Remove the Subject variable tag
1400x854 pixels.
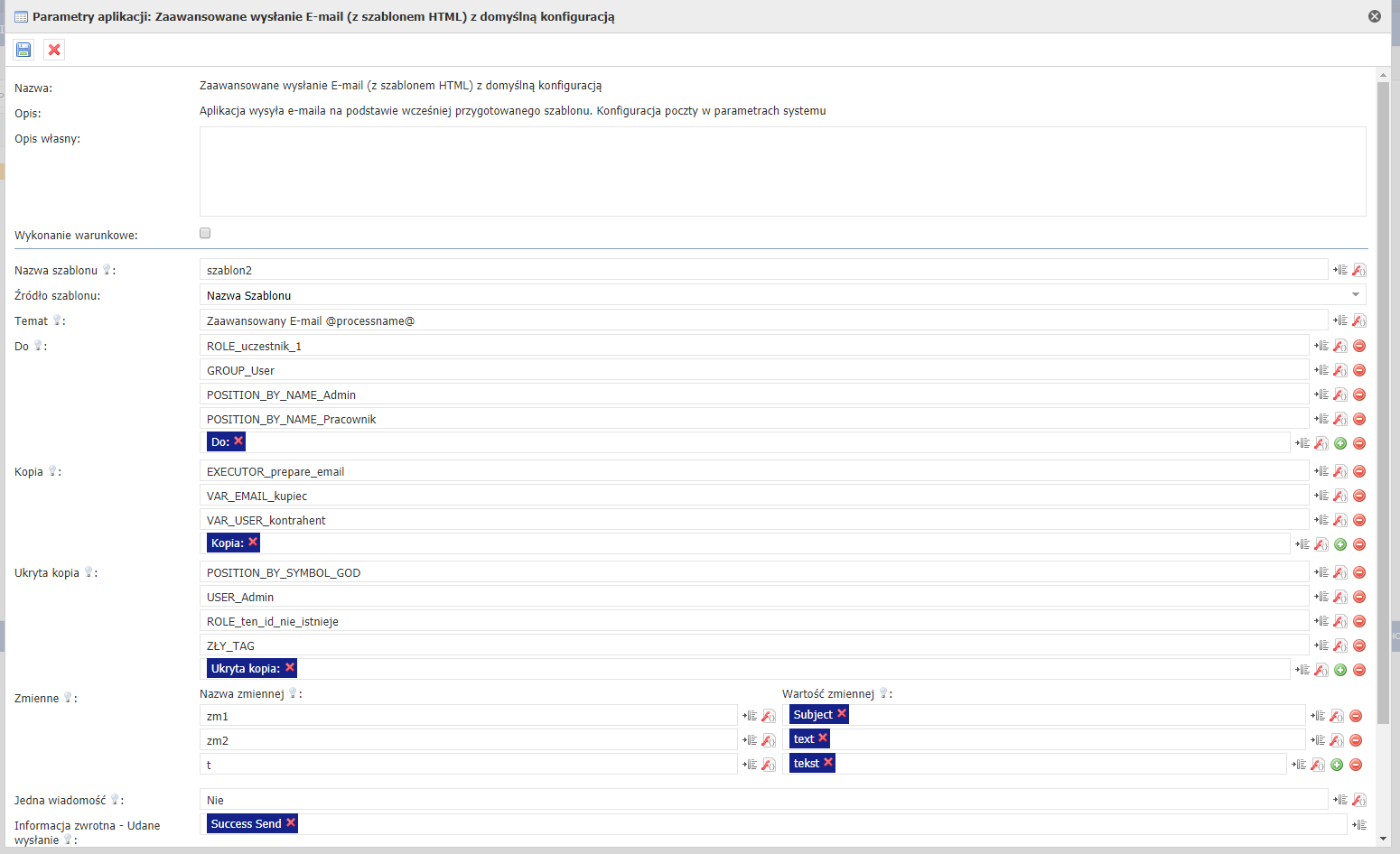tap(842, 713)
